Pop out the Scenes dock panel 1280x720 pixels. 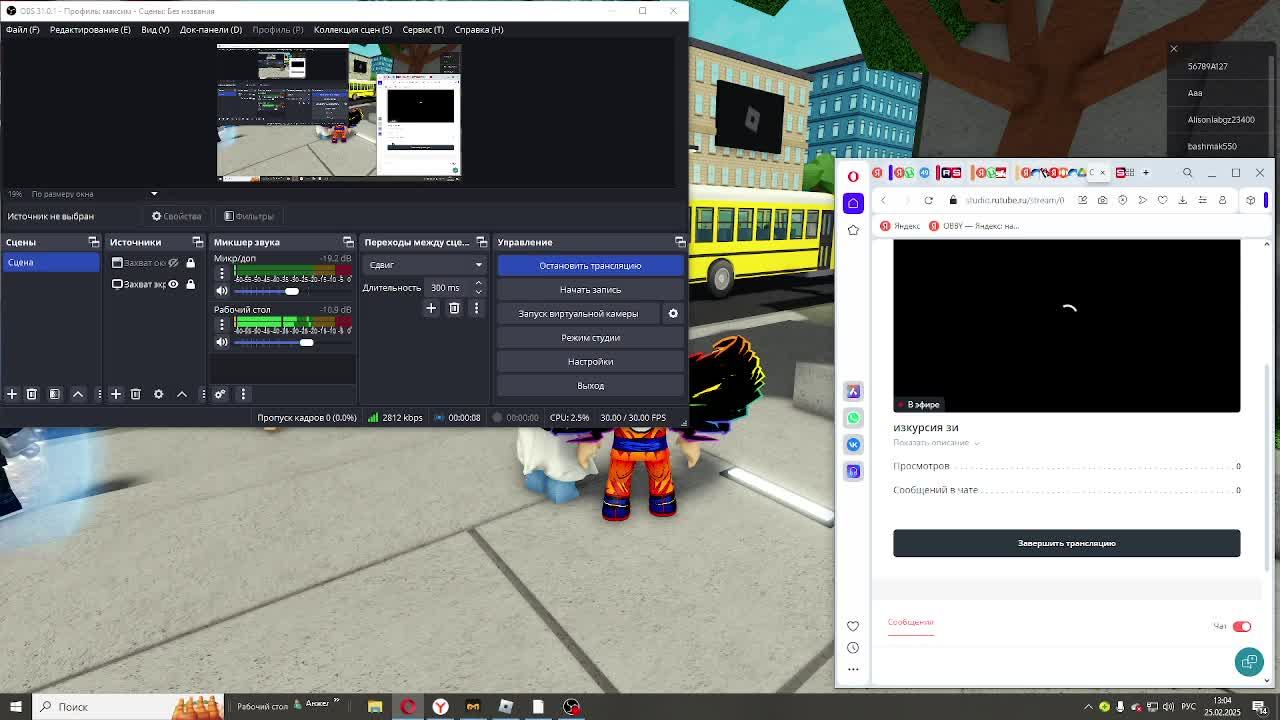click(x=93, y=242)
